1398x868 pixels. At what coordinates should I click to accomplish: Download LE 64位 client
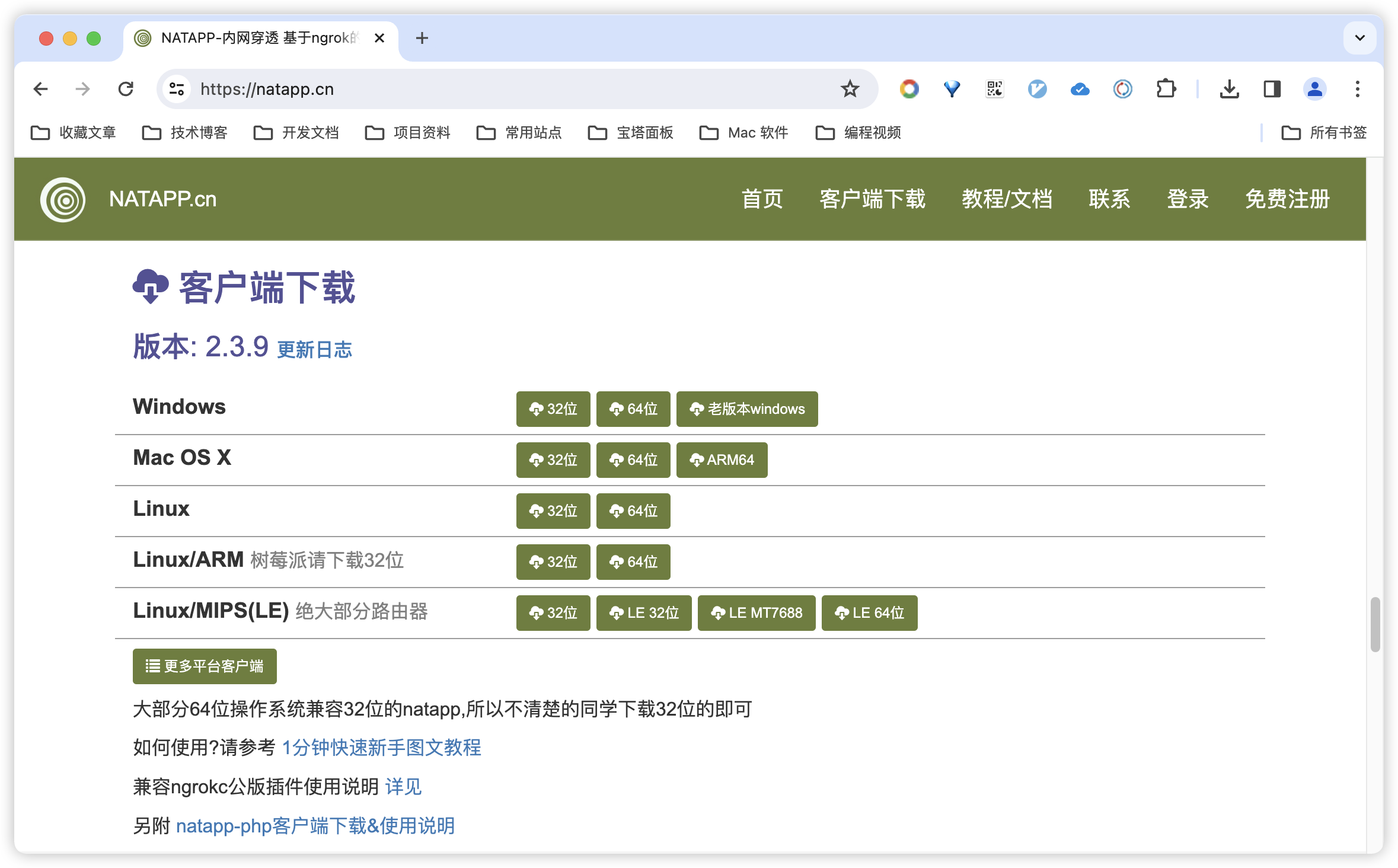[x=870, y=613]
